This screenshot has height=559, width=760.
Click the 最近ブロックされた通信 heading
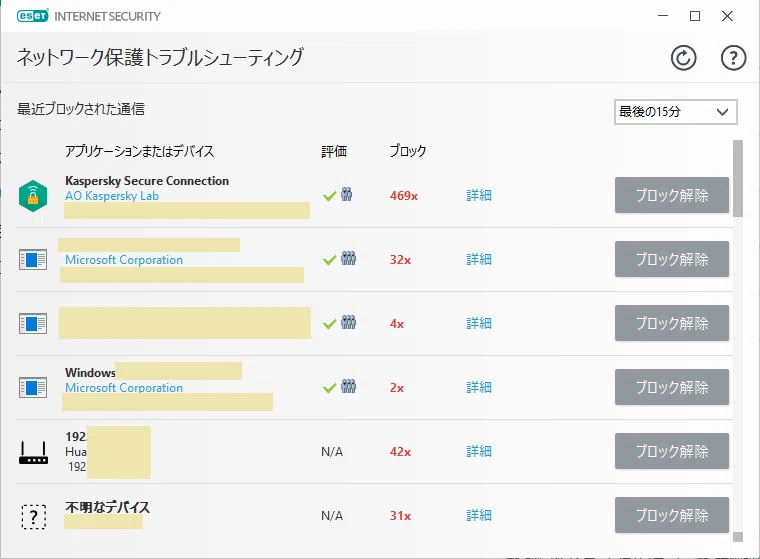(81, 109)
